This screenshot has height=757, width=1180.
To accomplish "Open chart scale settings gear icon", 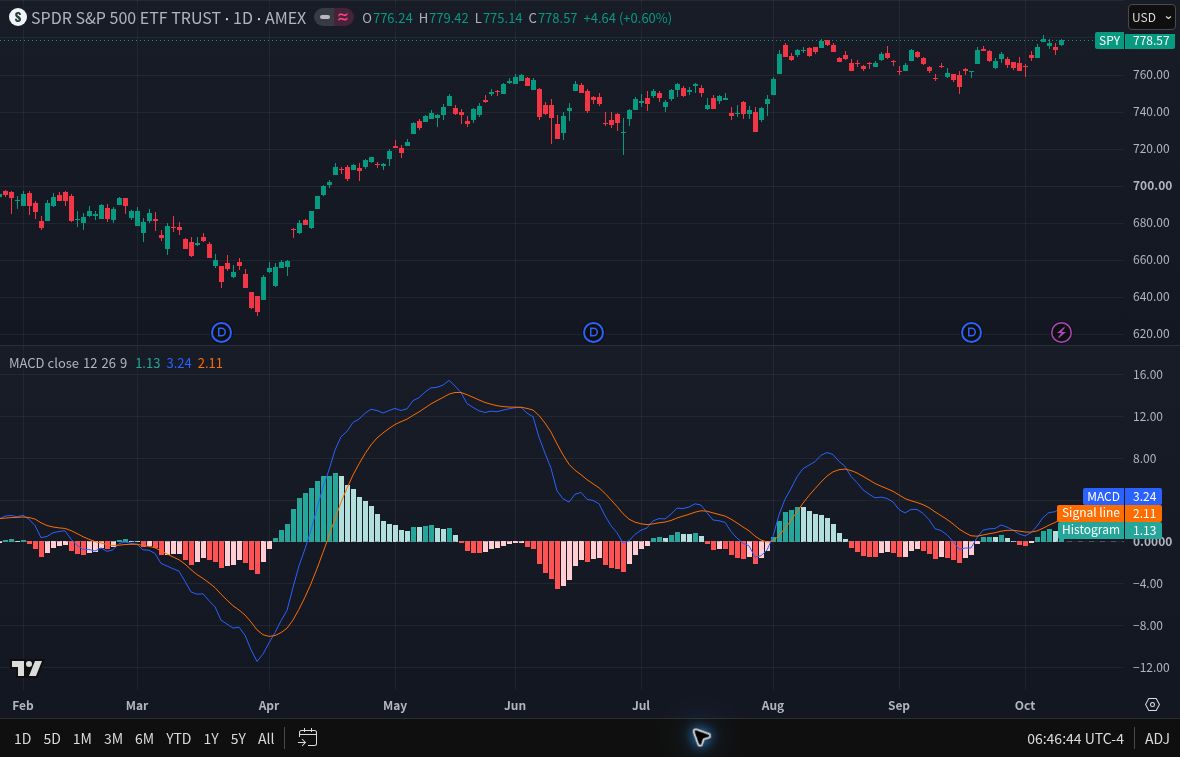I will click(1152, 704).
